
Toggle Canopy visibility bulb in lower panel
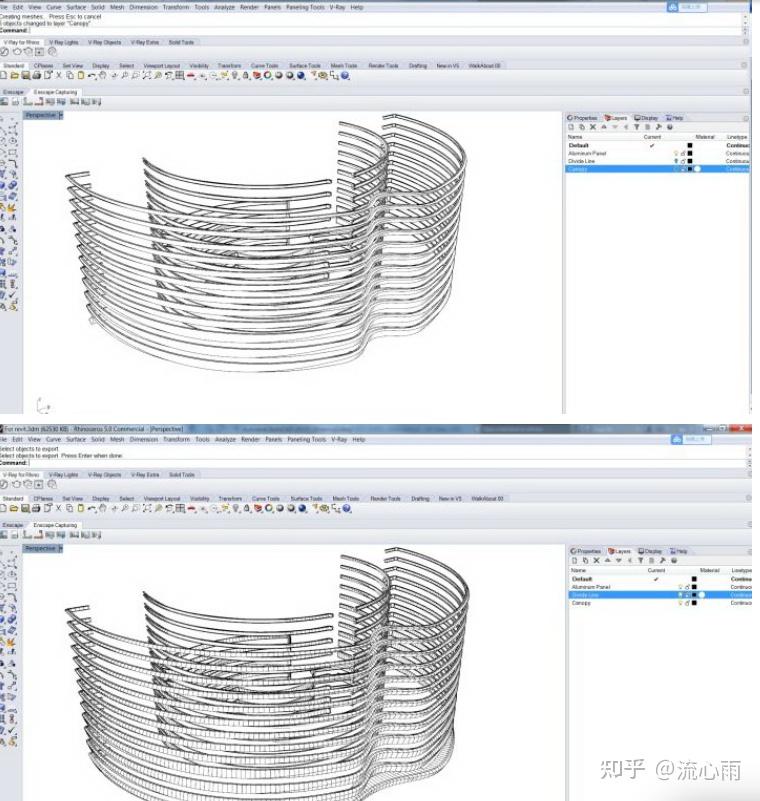tap(680, 603)
